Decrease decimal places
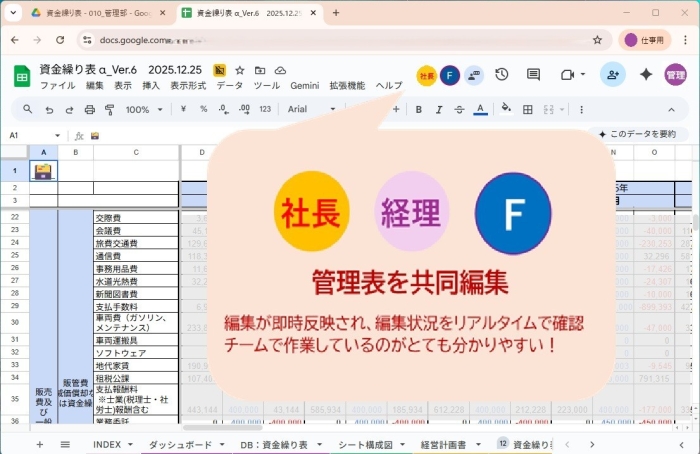The width and height of the screenshot is (700, 454). 224,109
